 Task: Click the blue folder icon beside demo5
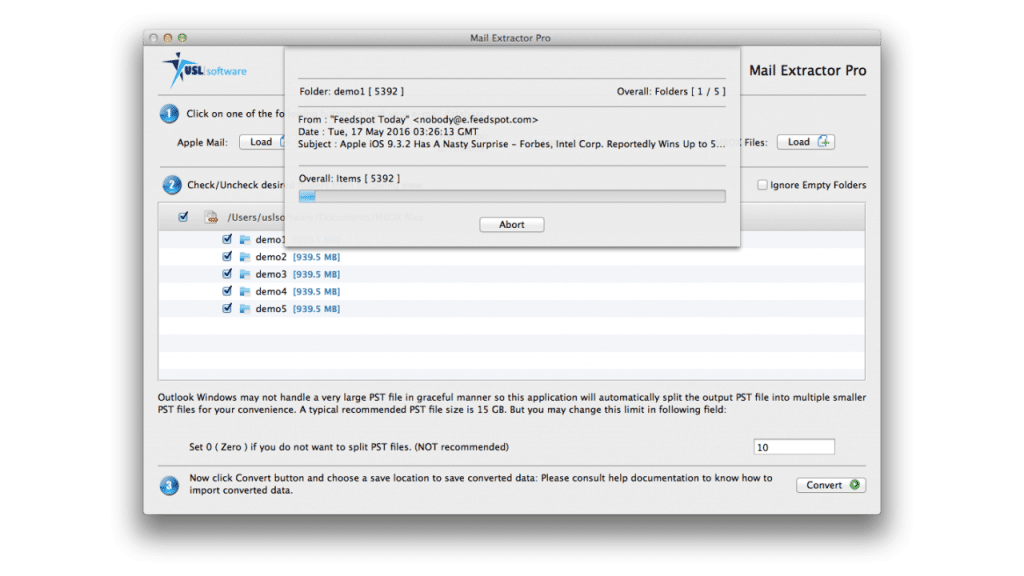tap(245, 308)
